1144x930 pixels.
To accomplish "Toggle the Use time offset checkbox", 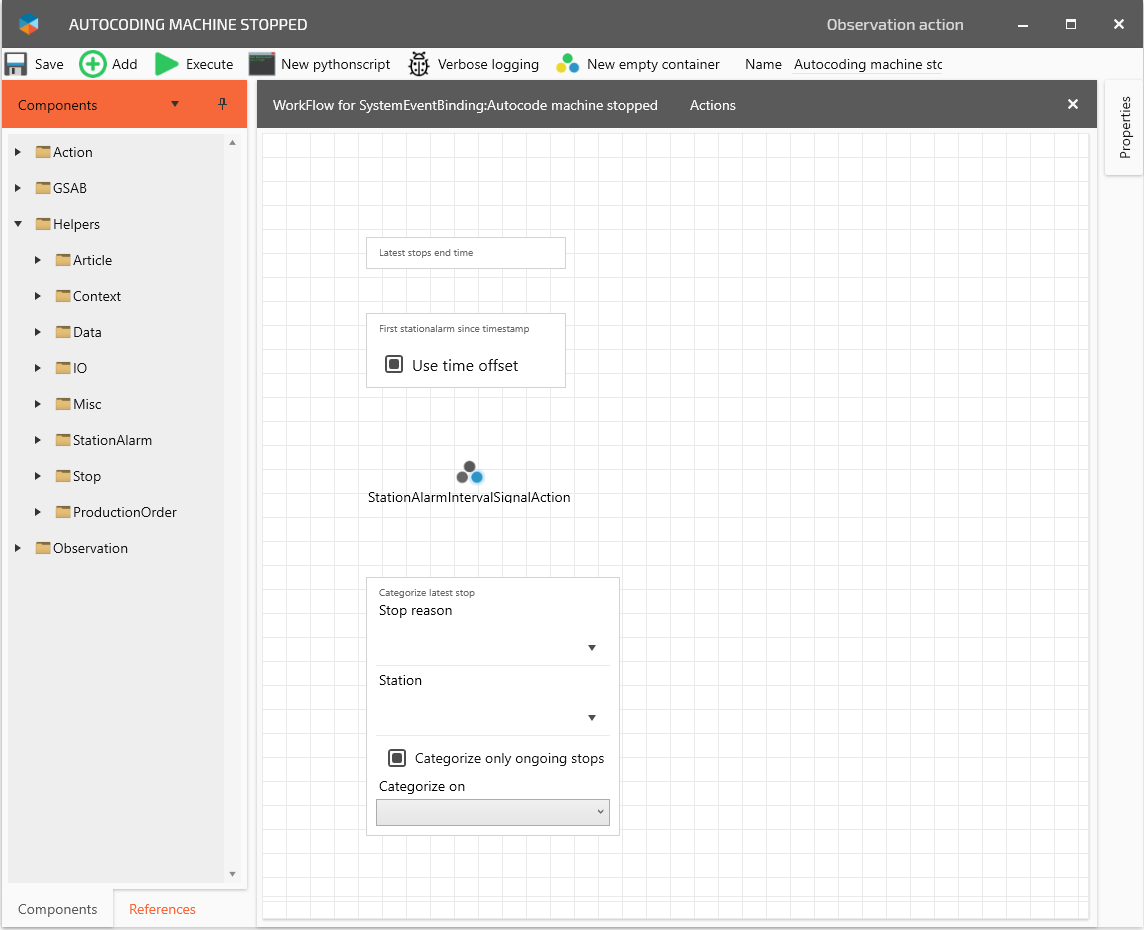I will (x=394, y=365).
